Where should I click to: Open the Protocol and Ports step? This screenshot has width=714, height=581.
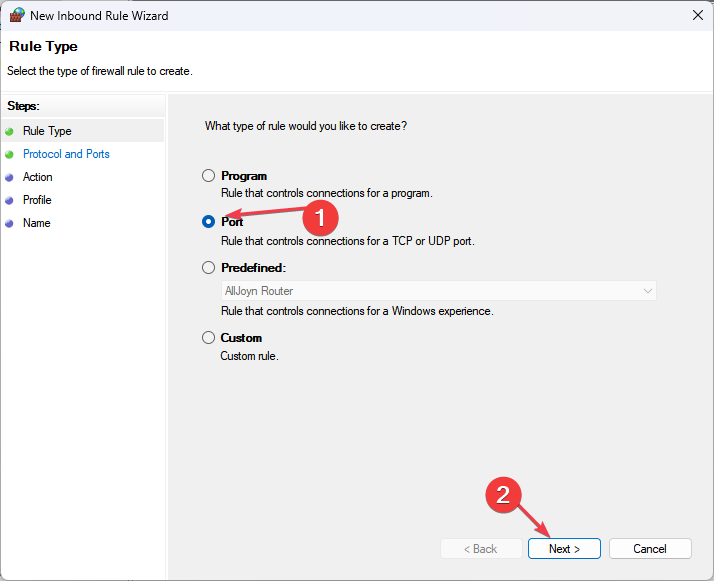click(66, 154)
